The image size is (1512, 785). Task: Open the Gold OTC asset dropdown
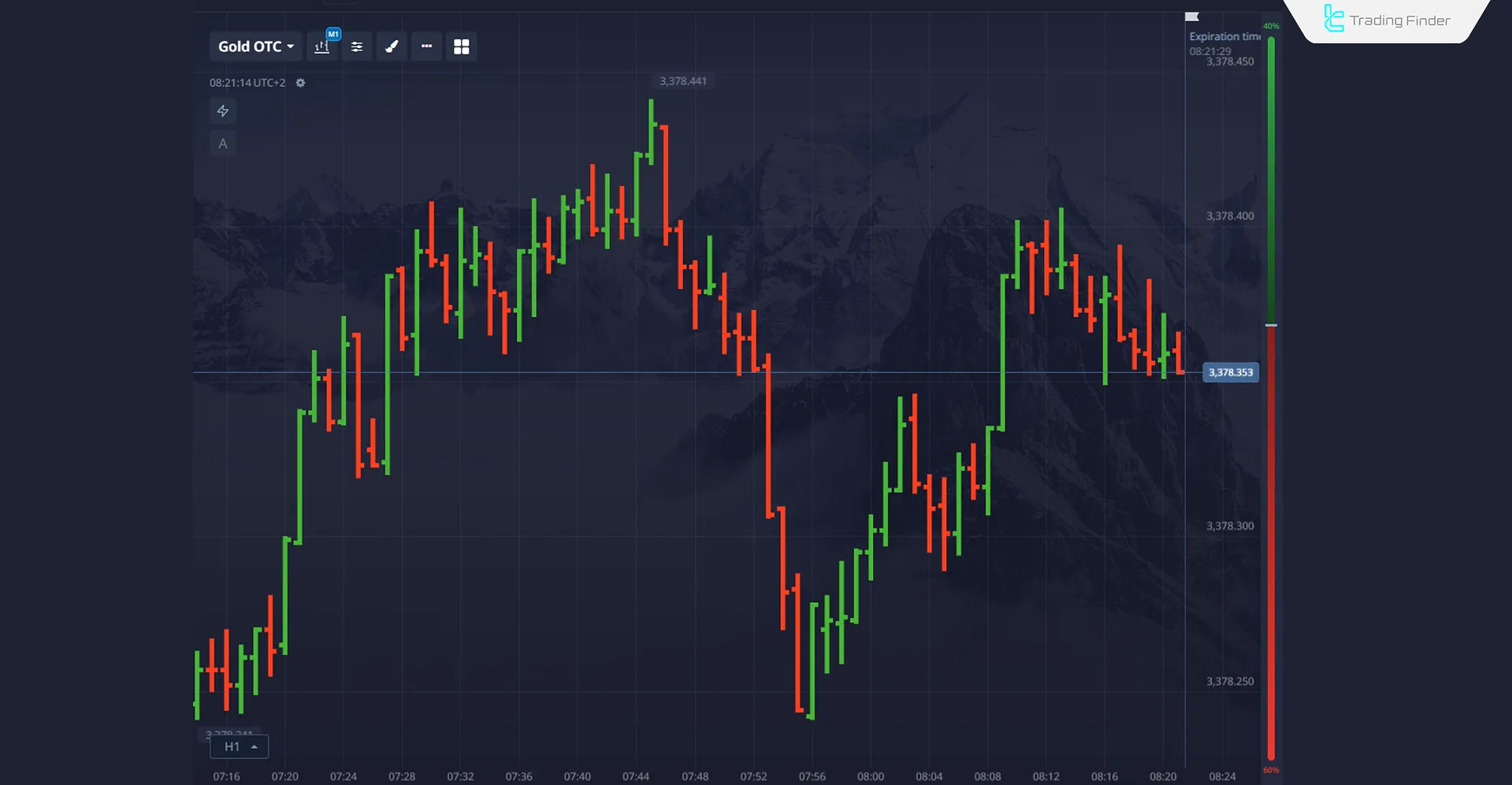point(256,47)
